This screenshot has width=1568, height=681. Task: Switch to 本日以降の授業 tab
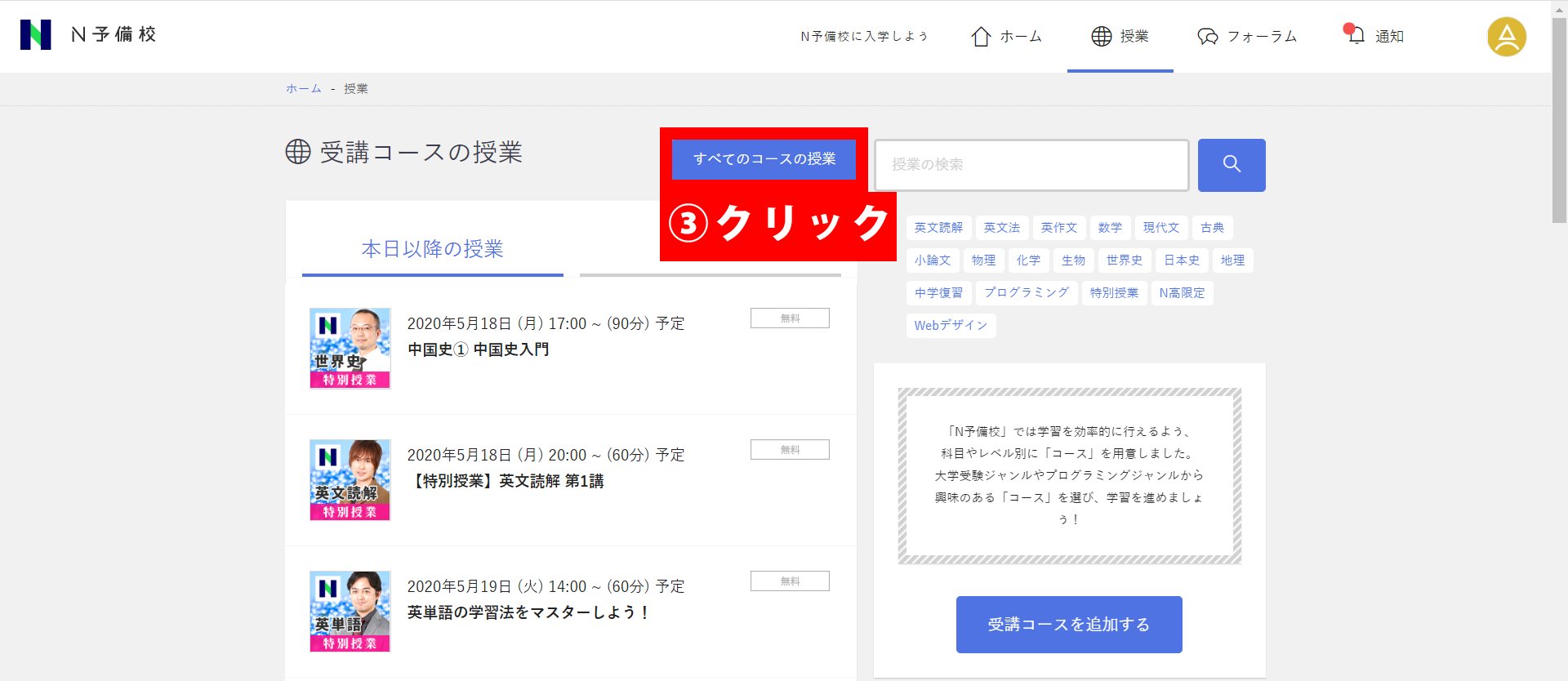point(433,249)
